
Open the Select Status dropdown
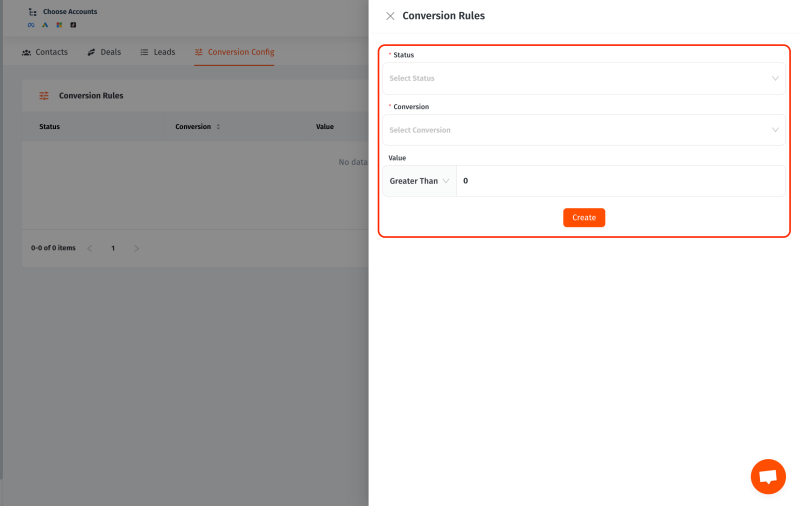(x=584, y=78)
